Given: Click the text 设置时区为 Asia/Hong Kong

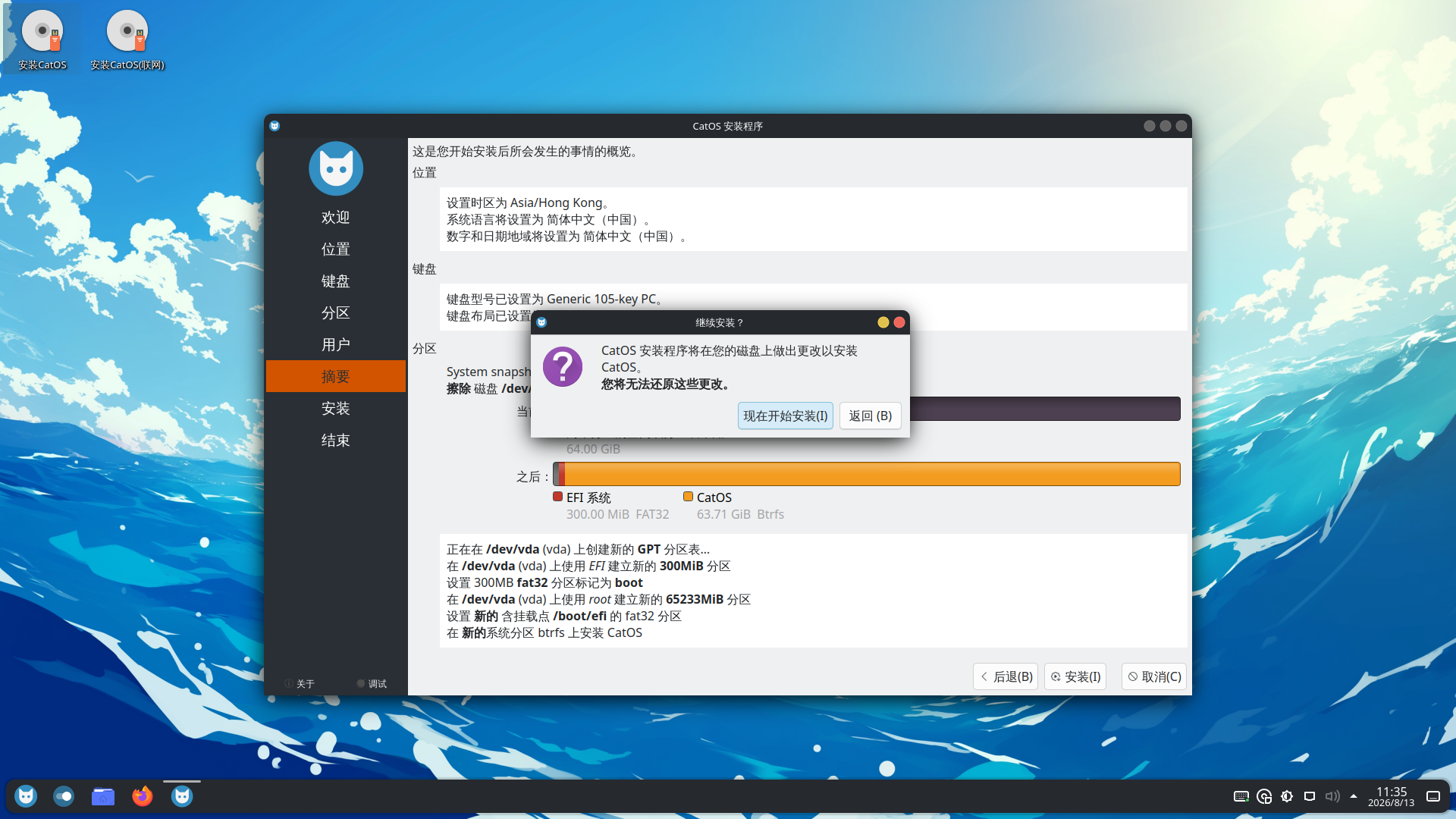Looking at the screenshot, I should click(x=528, y=203).
